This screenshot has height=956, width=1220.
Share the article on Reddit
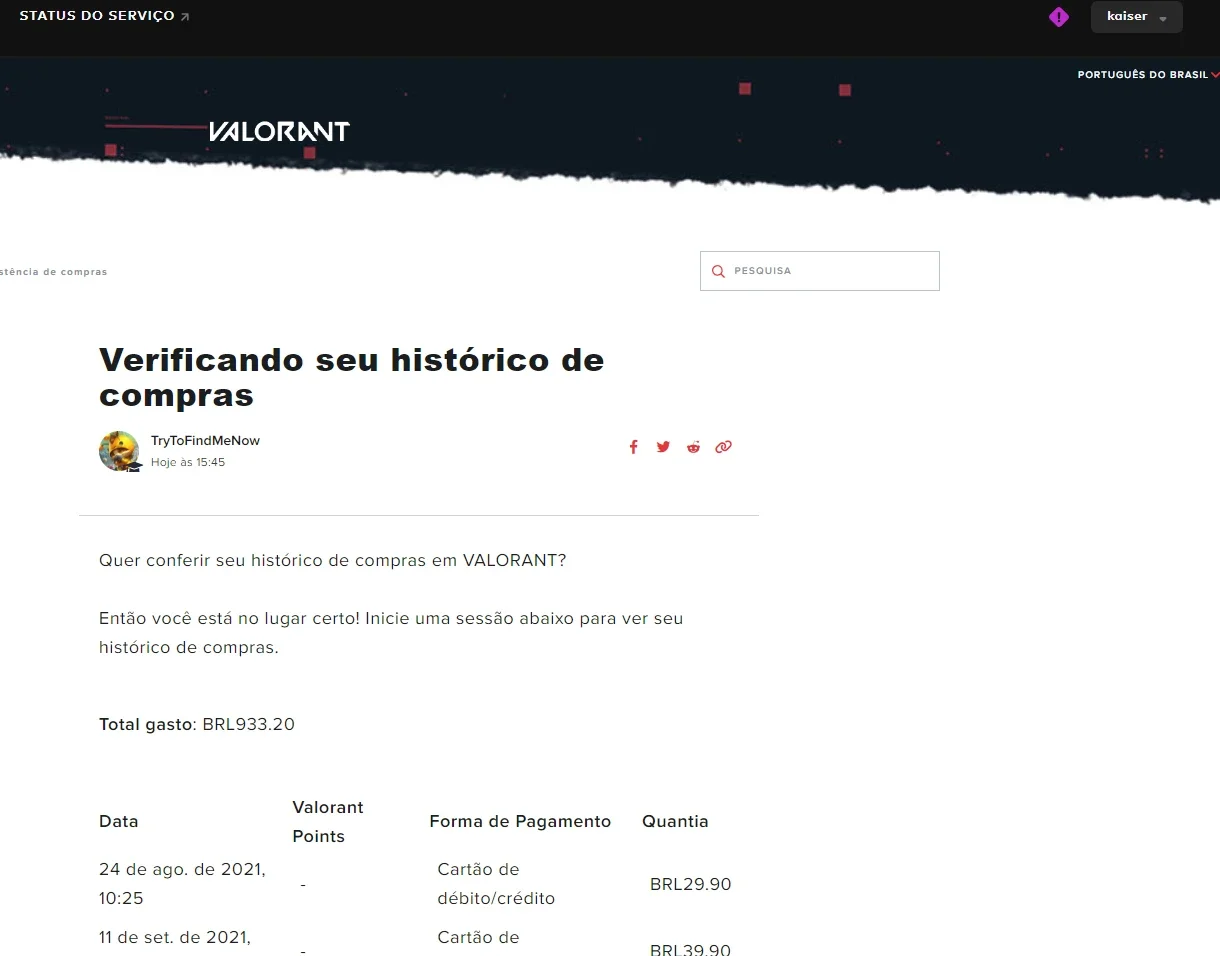(693, 447)
